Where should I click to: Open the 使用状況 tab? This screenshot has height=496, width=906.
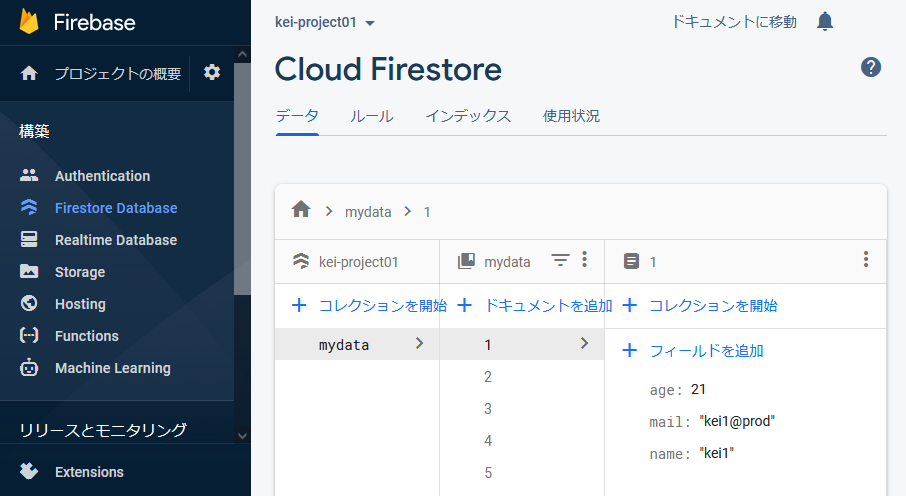click(571, 116)
